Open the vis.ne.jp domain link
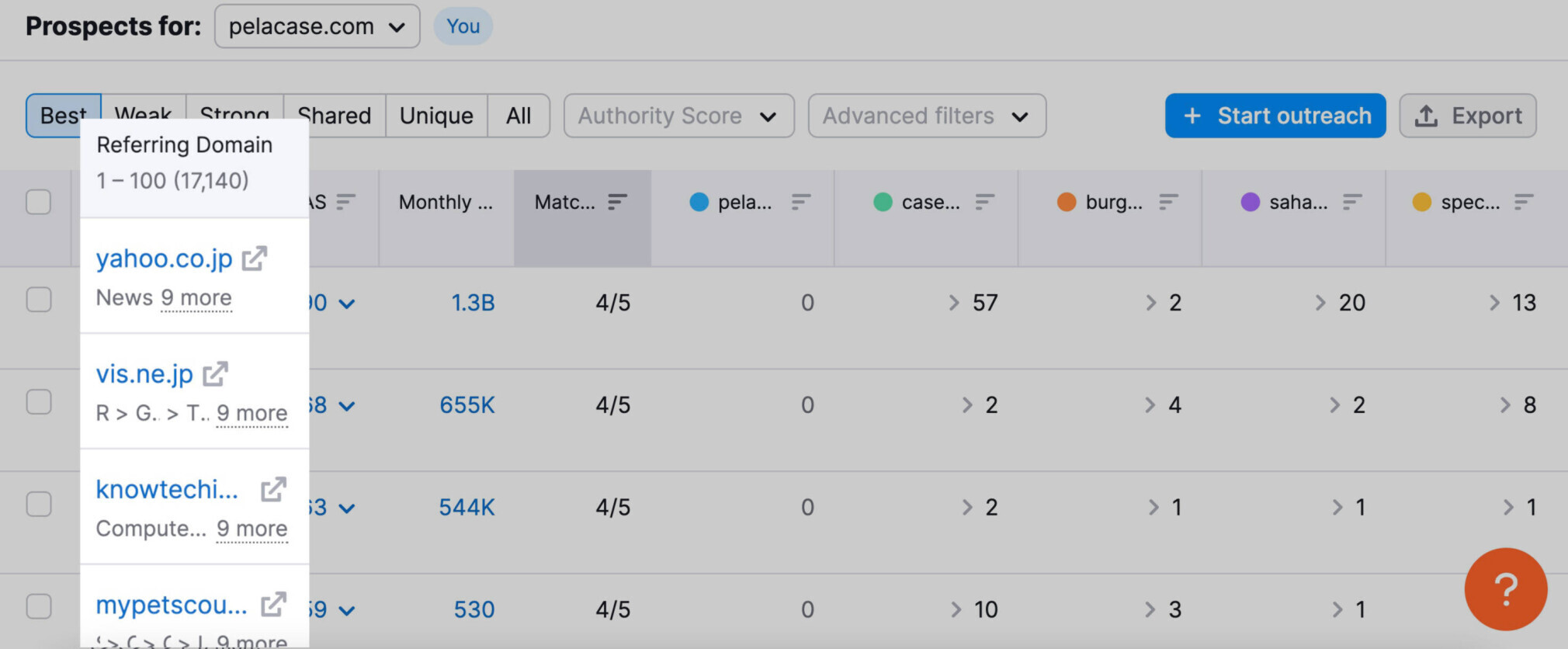The image size is (1568, 649). [144, 374]
